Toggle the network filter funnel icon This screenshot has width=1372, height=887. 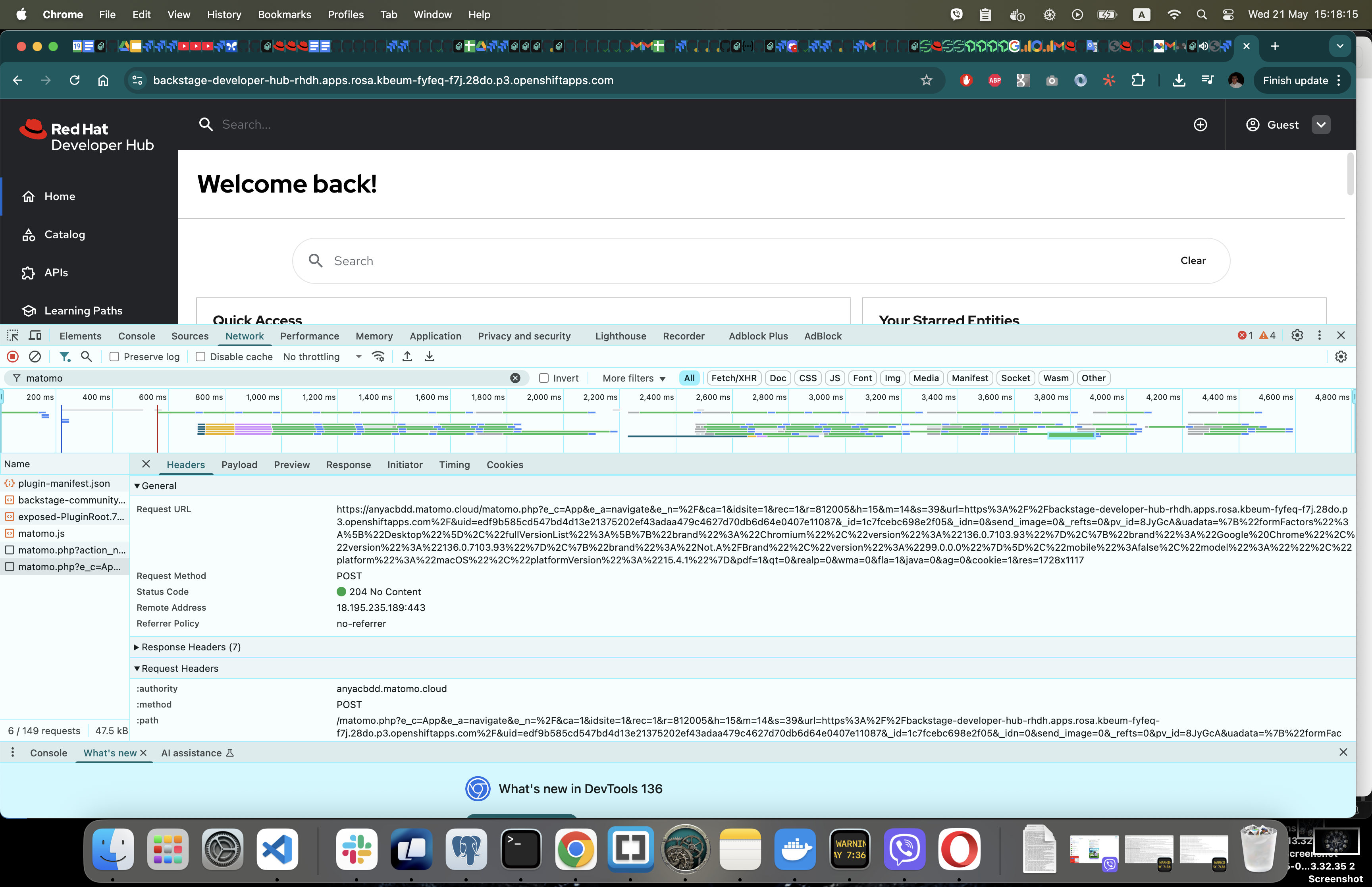tap(65, 357)
